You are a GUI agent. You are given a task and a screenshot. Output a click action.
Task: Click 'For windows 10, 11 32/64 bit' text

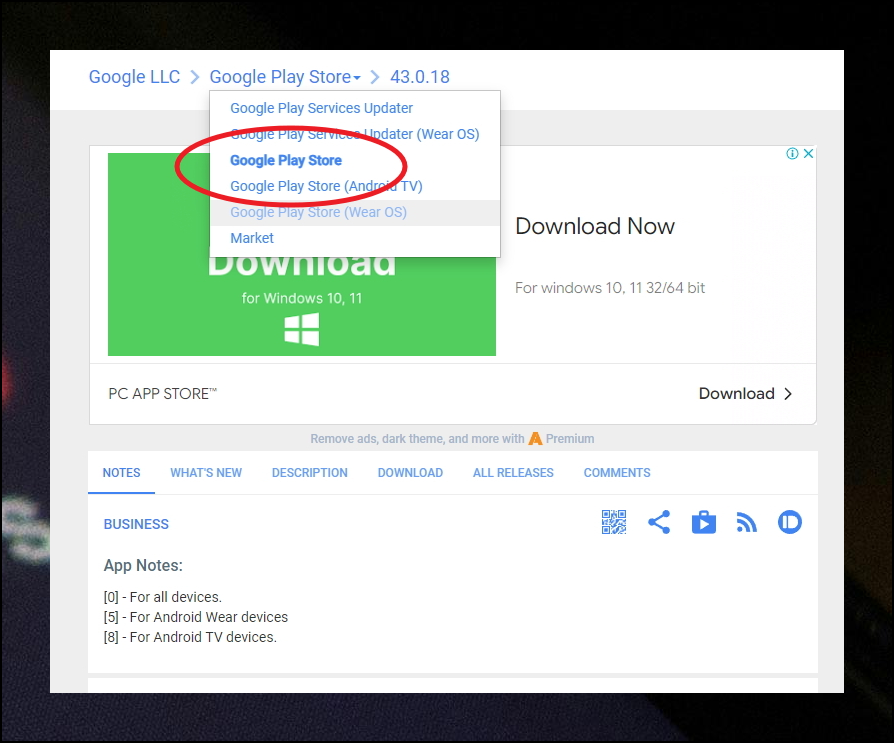tap(609, 287)
